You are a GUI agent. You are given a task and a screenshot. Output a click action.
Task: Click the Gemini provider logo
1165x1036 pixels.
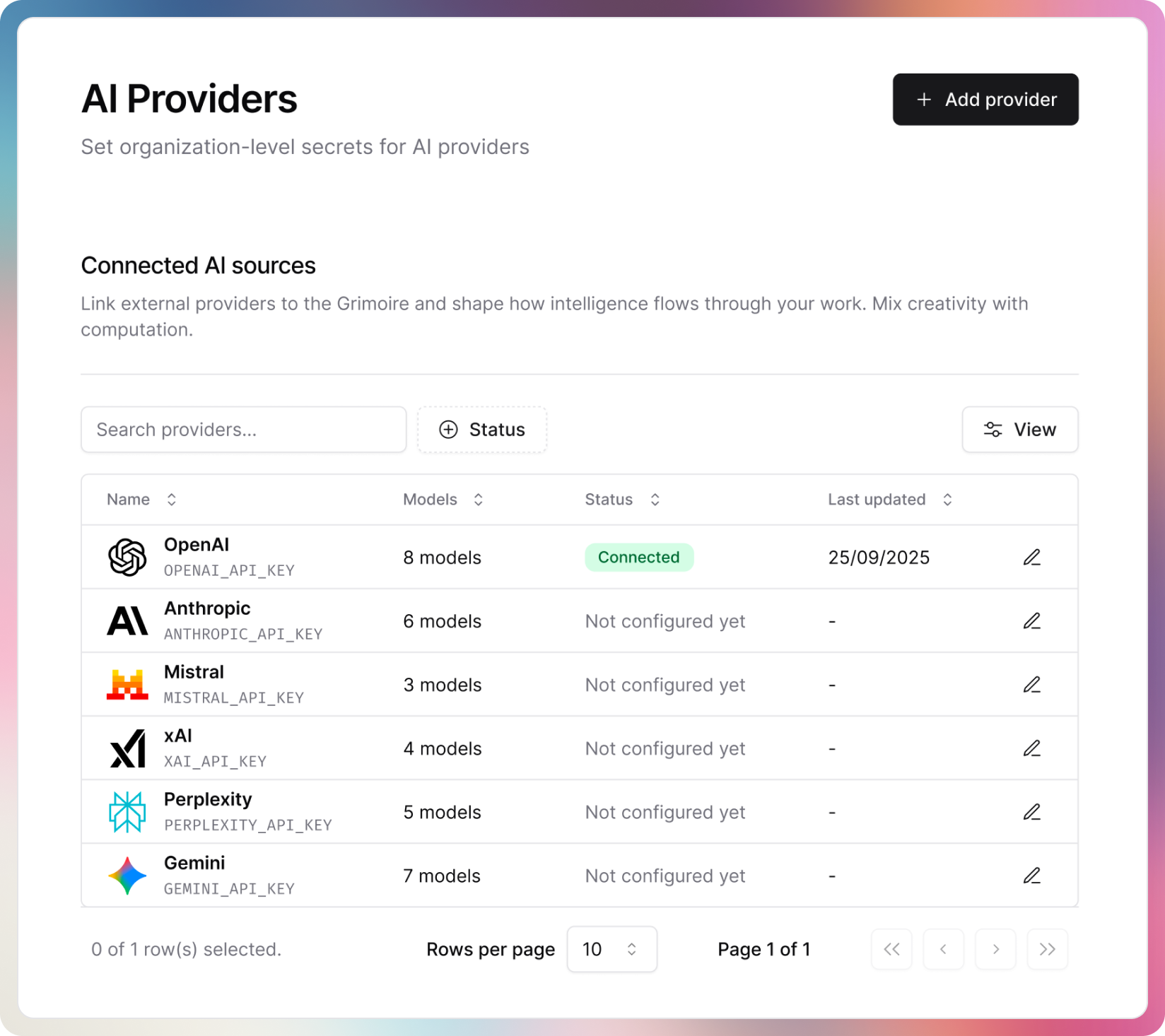(x=127, y=875)
